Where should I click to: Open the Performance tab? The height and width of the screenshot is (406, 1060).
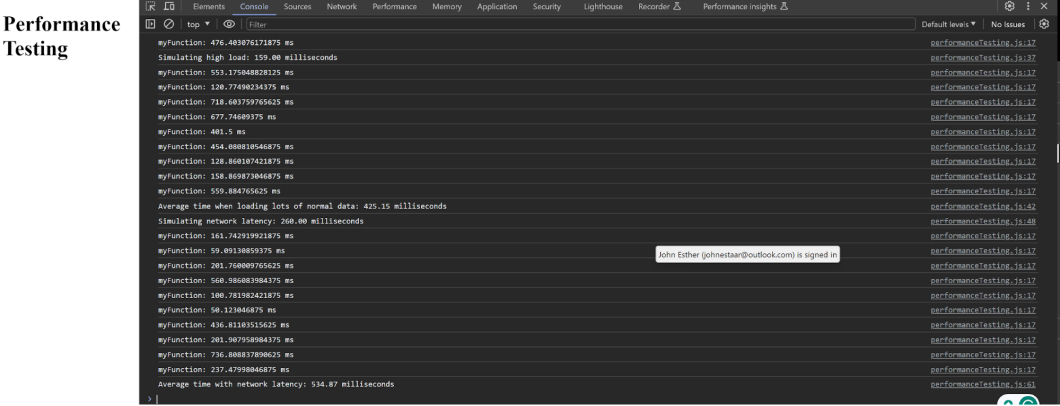[x=395, y=7]
